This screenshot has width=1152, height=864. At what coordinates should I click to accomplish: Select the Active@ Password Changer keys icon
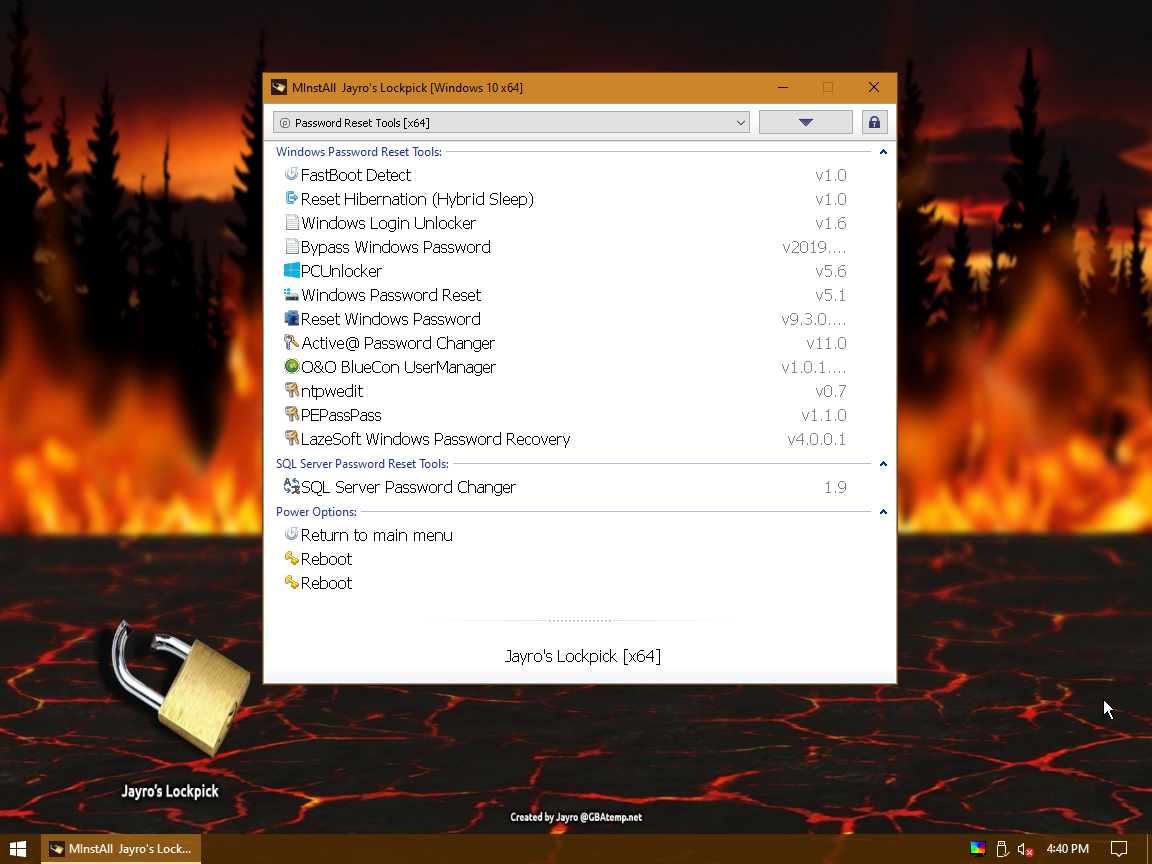coord(292,342)
